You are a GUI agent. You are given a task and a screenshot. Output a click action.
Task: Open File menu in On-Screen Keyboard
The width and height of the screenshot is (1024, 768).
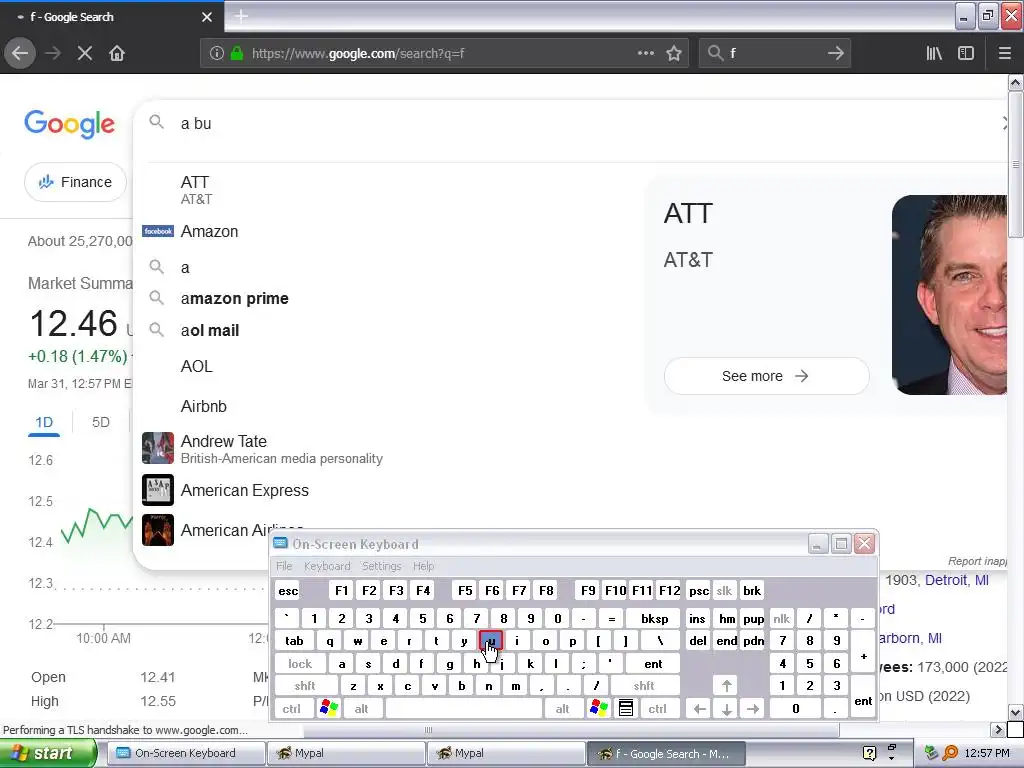pyautogui.click(x=284, y=566)
